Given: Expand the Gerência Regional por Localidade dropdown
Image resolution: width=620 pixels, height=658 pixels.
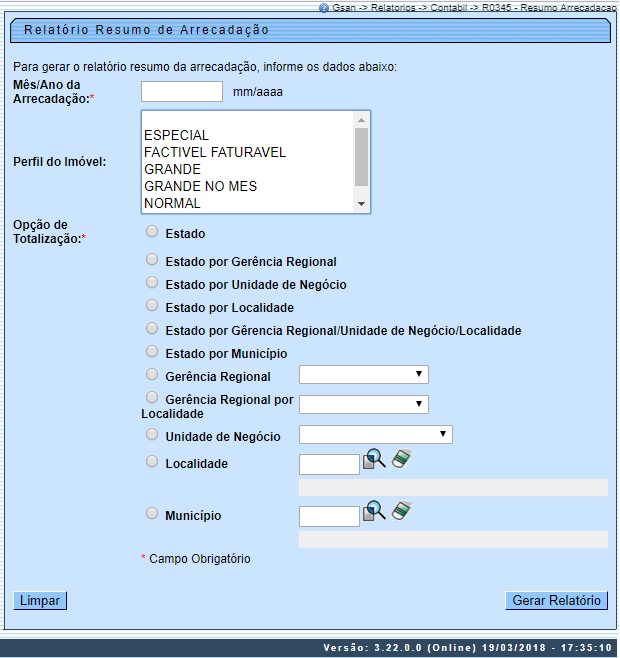Looking at the screenshot, I should (363, 404).
